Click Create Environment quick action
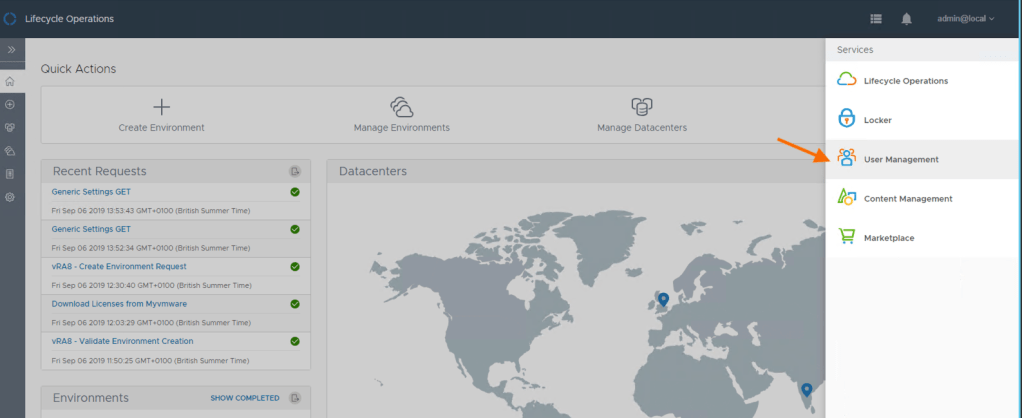Viewport: 1022px width, 418px height. click(161, 115)
